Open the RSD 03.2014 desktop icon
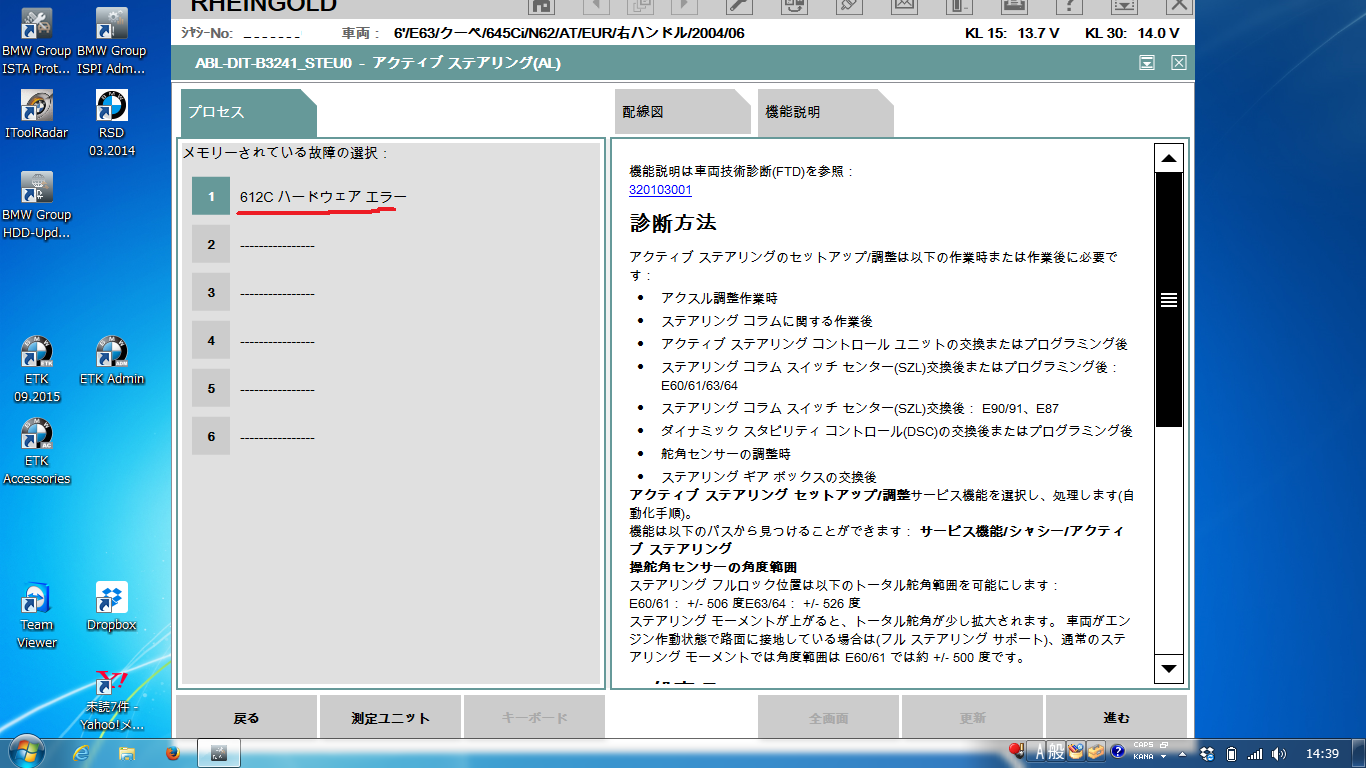The image size is (1366, 768). click(x=112, y=123)
